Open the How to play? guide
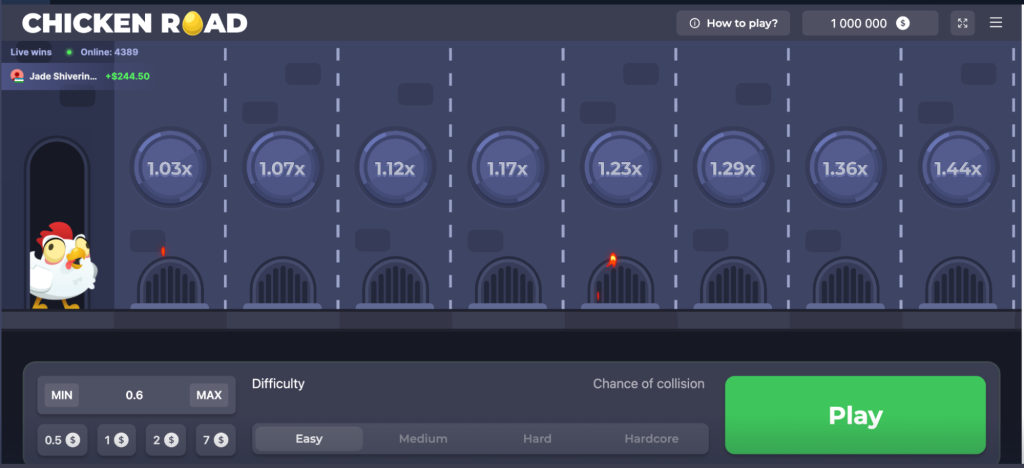This screenshot has height=468, width=1024. point(734,23)
